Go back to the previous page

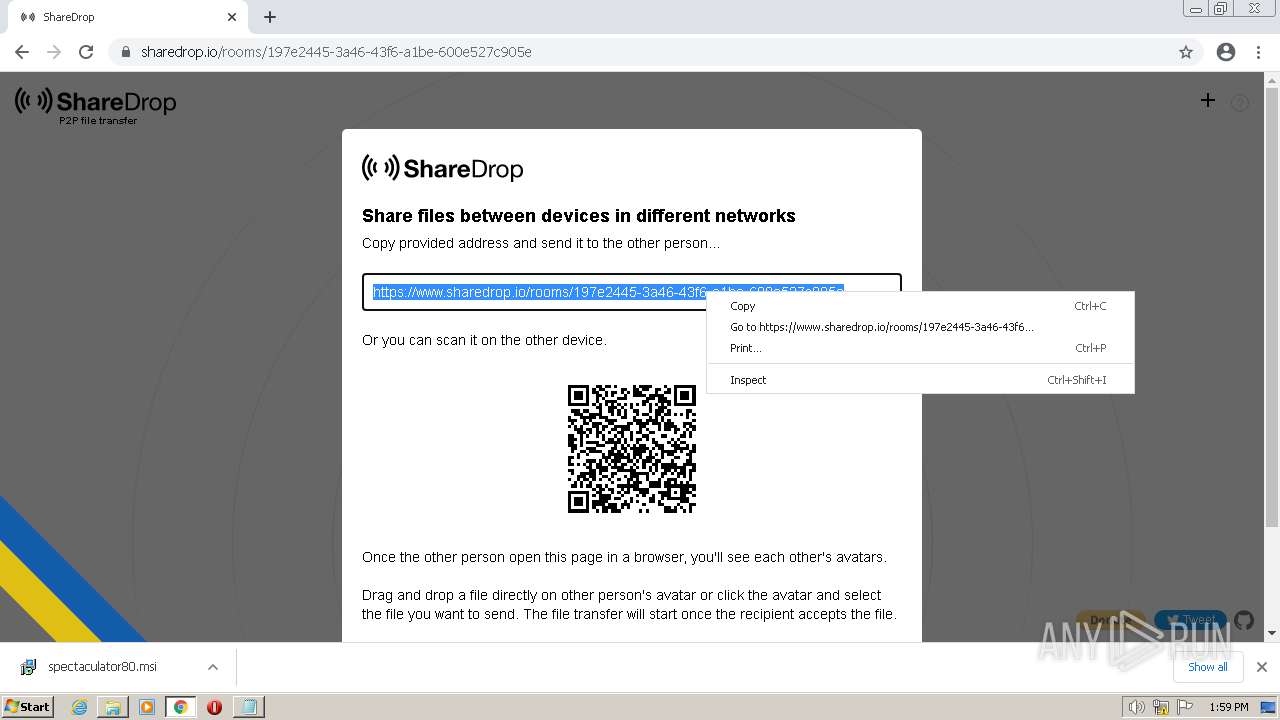pos(22,52)
